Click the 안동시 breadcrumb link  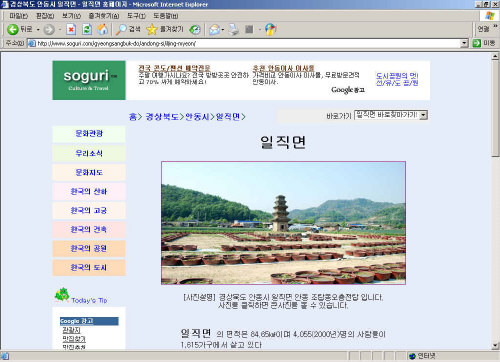click(197, 117)
